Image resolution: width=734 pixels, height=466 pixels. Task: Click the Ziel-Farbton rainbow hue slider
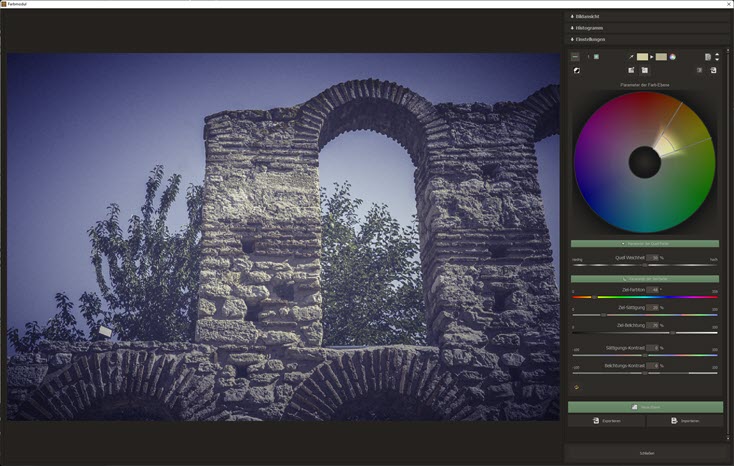(645, 297)
